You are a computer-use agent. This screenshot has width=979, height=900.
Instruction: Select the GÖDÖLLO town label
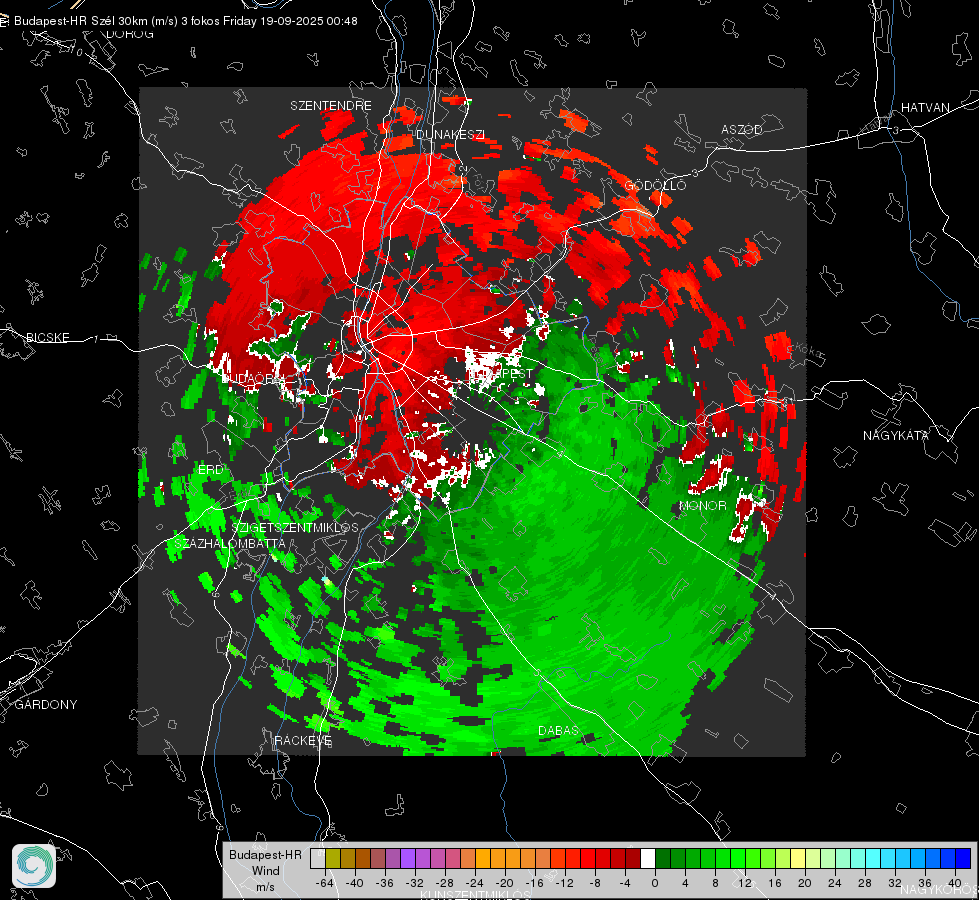point(655,185)
